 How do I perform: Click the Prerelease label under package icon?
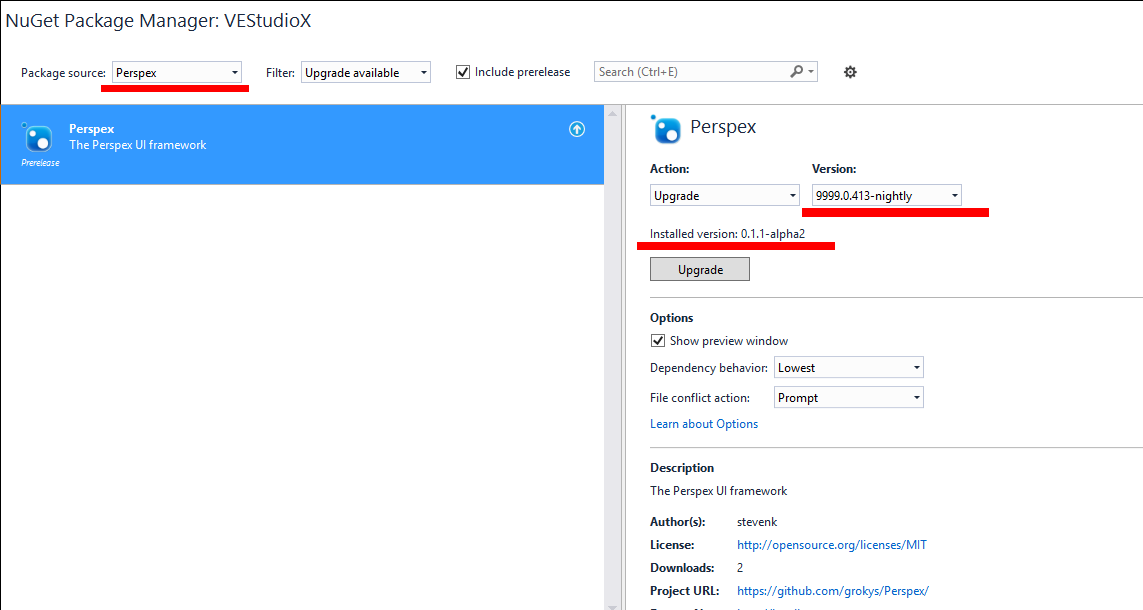(40, 163)
